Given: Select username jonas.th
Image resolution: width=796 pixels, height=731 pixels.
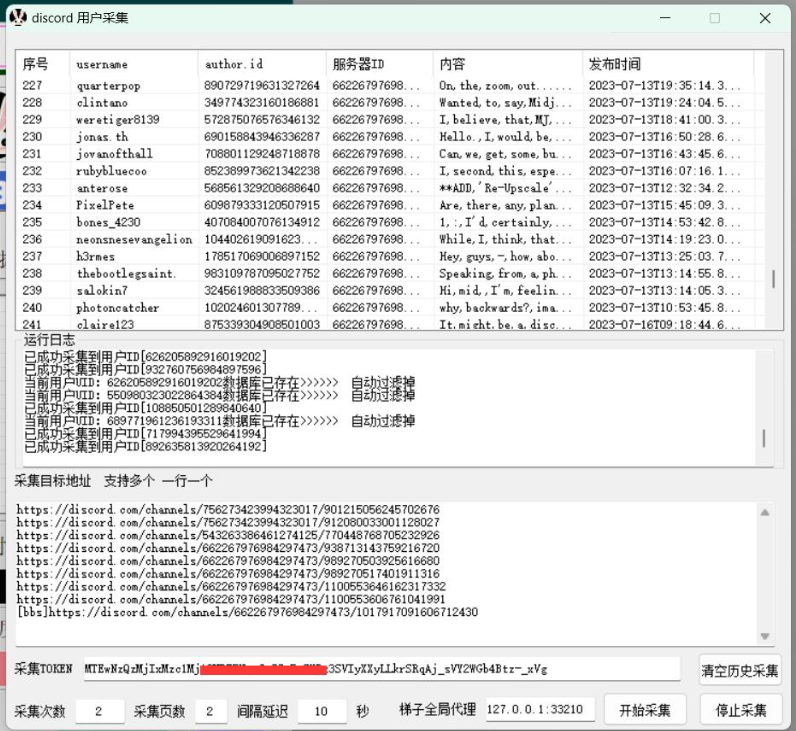Looking at the screenshot, I should point(102,137).
